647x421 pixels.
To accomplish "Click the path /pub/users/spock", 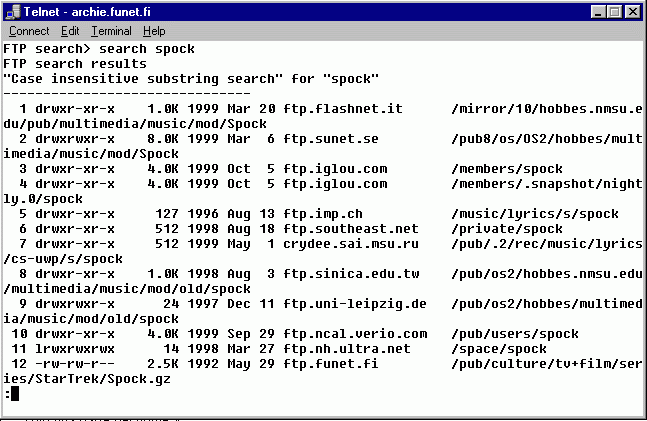I will click(515, 333).
